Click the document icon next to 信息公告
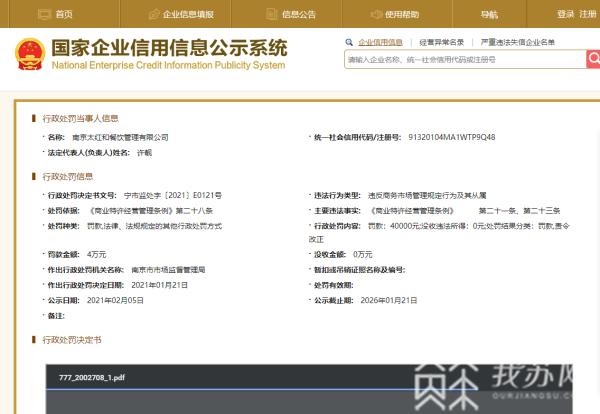The image size is (600, 414). click(271, 14)
